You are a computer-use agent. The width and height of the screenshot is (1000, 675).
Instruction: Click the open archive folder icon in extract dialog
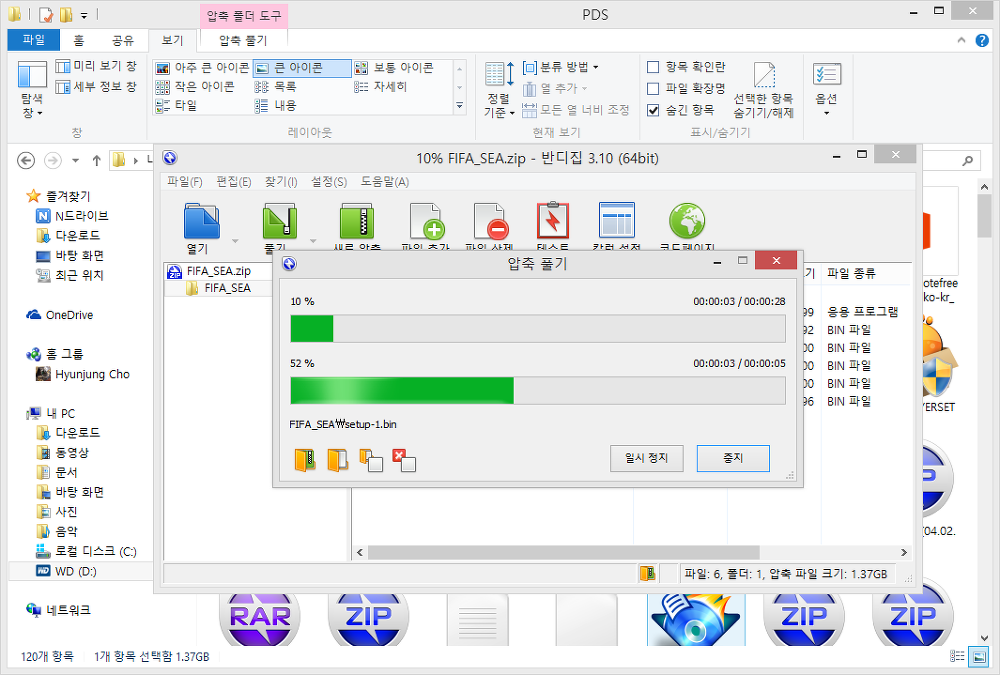(305, 459)
